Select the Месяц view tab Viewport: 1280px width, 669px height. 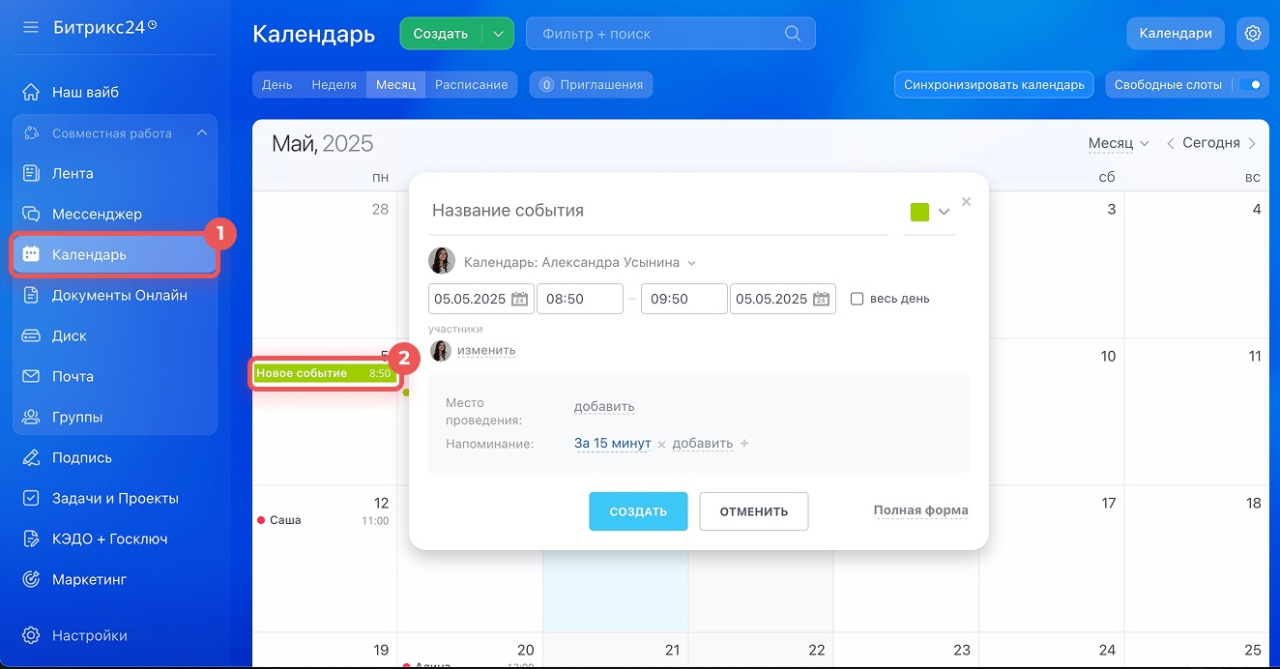coord(396,85)
